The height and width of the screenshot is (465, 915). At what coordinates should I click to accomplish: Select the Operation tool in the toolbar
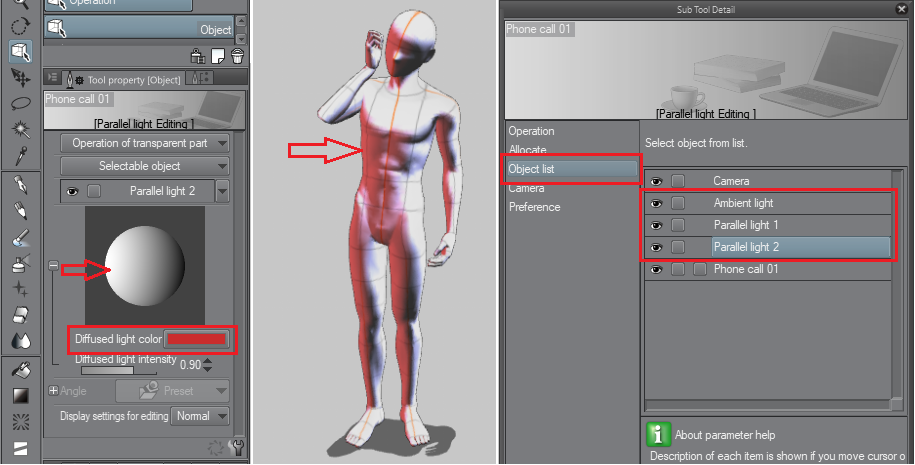(x=20, y=51)
